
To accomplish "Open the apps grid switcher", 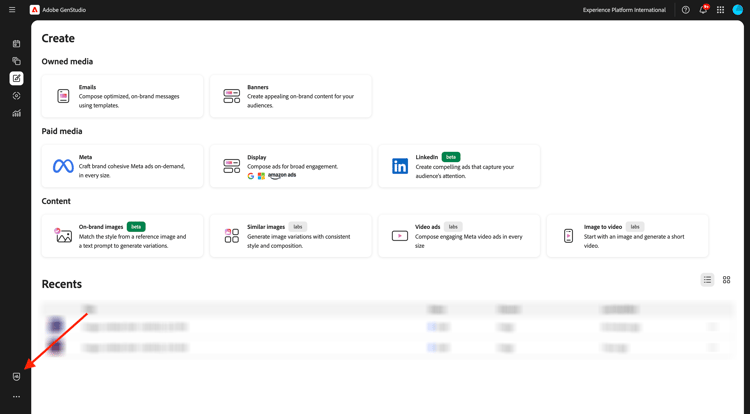I will (x=720, y=10).
